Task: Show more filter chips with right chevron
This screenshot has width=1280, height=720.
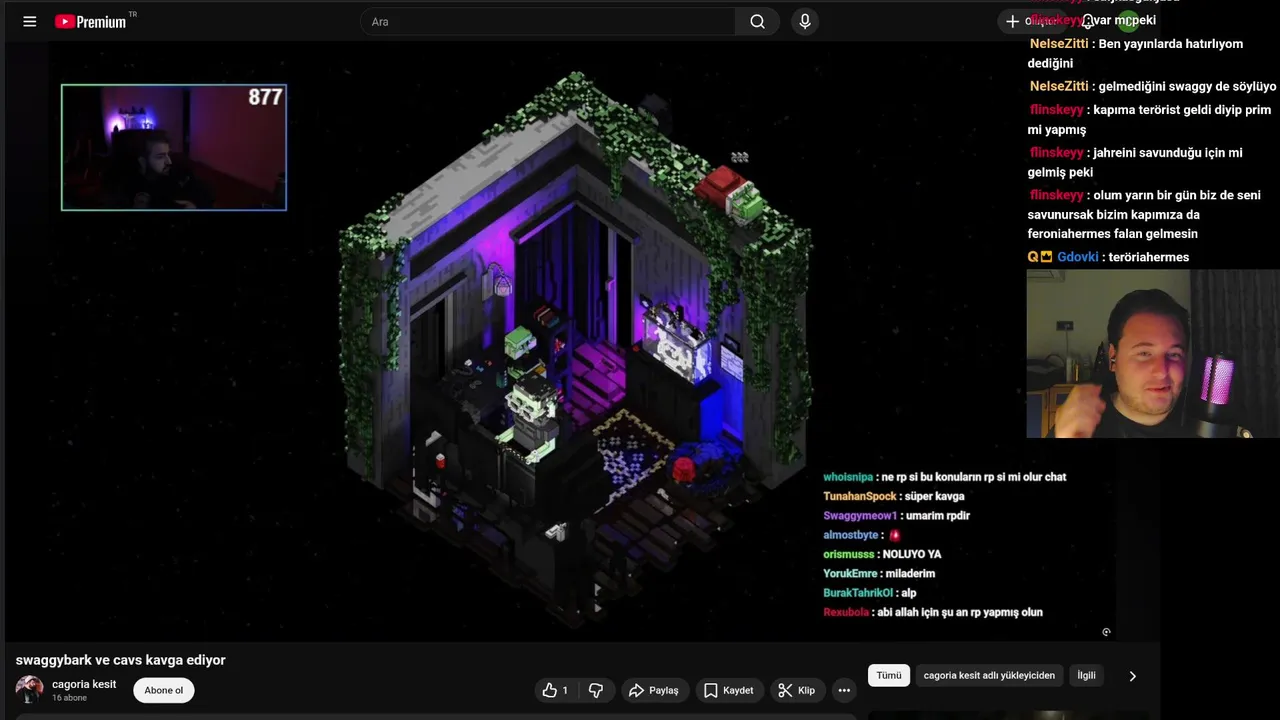Action: pos(1132,676)
